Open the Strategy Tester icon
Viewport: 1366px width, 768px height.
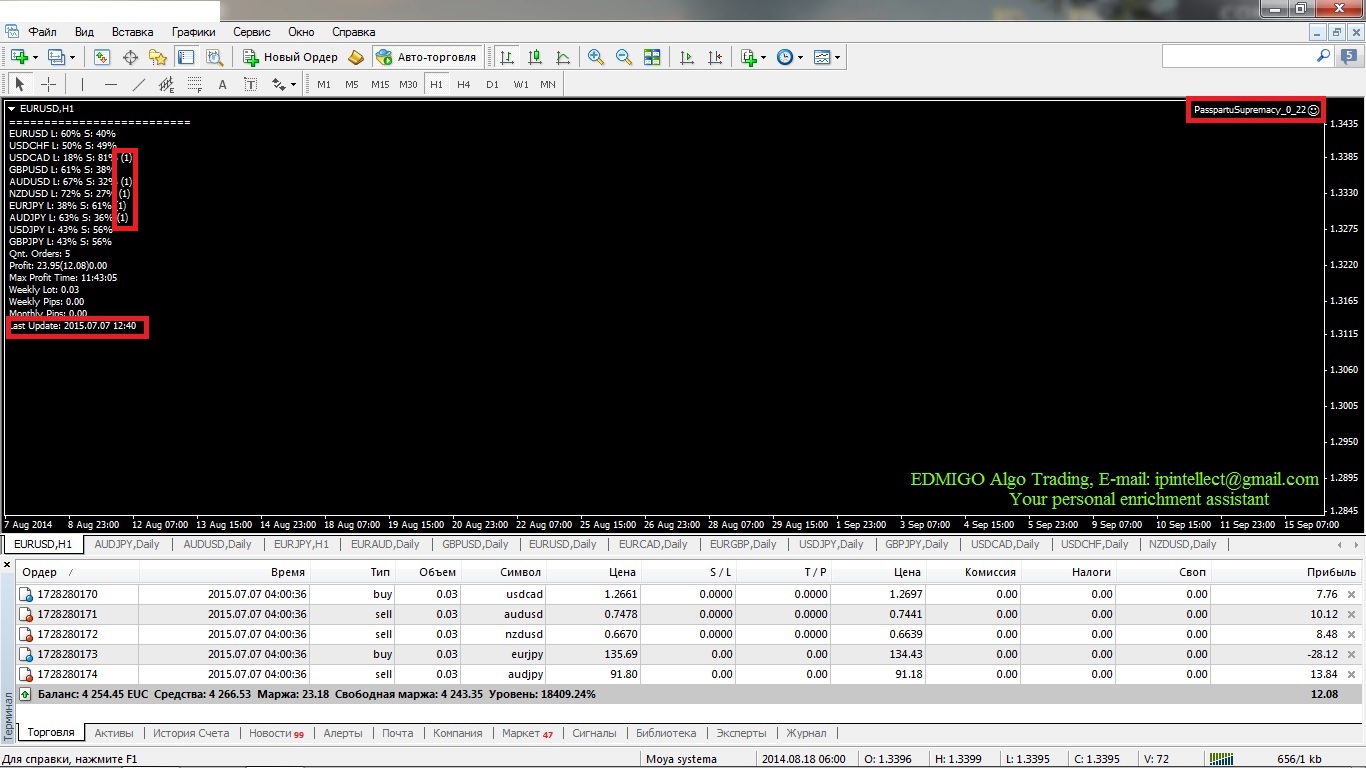214,57
